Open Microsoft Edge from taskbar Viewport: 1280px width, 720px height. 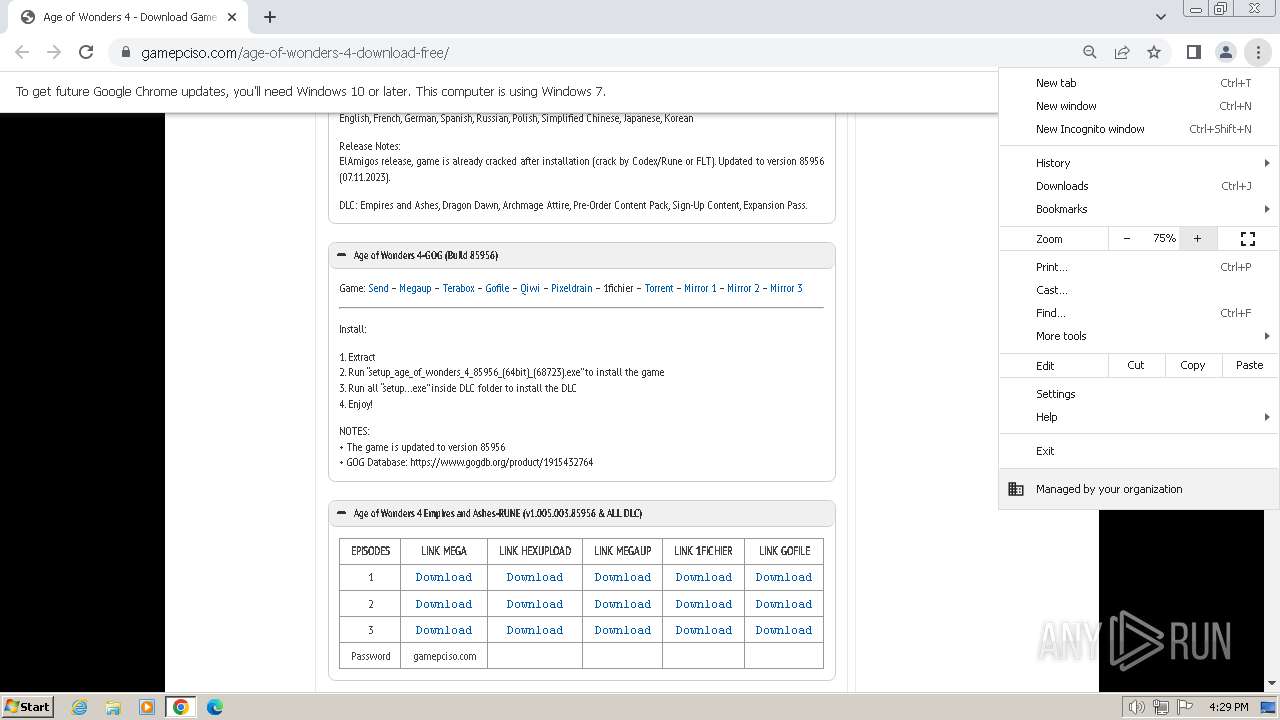click(x=215, y=707)
